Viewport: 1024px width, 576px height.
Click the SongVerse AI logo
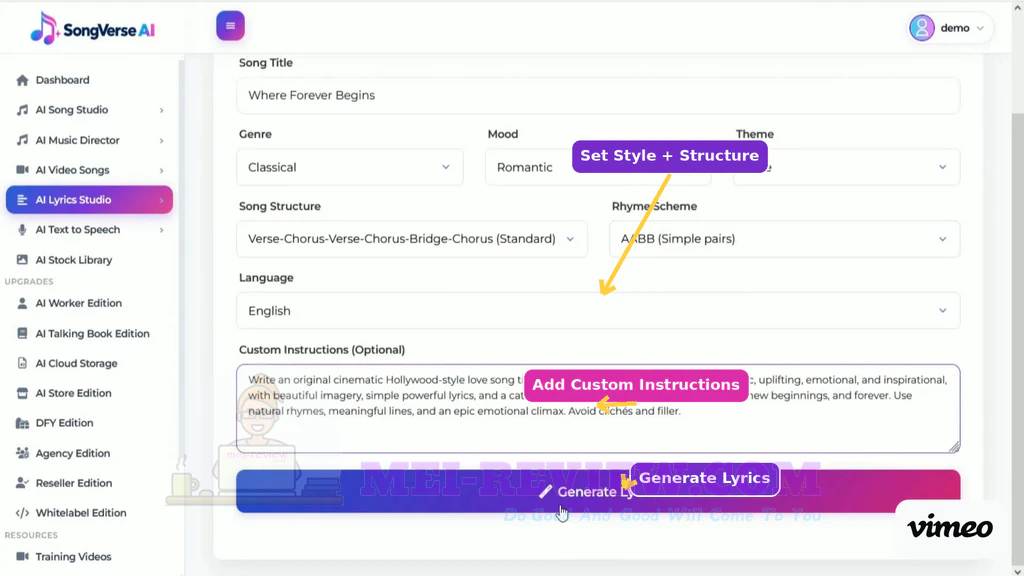coord(92,29)
